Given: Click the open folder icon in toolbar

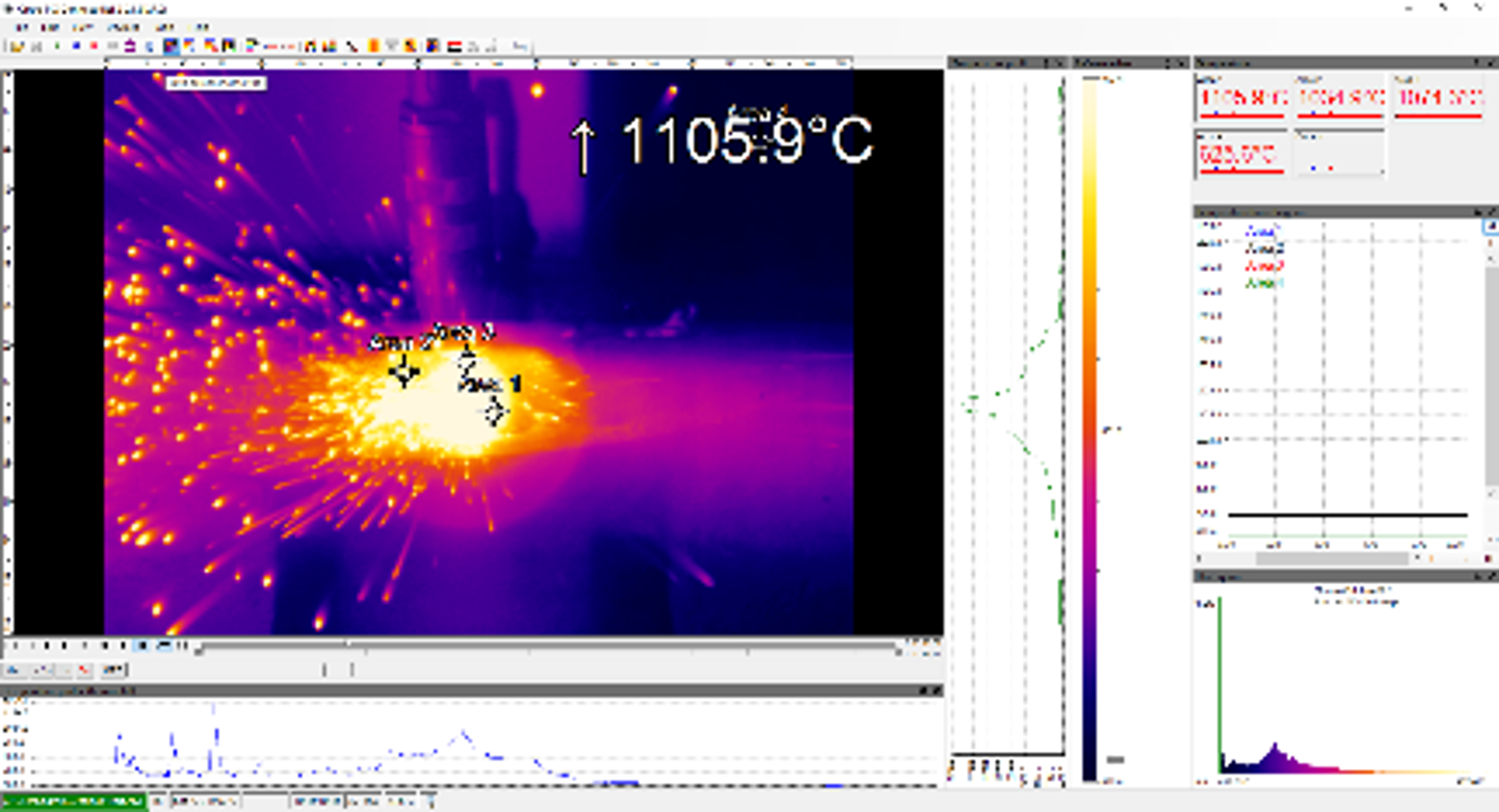Looking at the screenshot, I should click(17, 46).
